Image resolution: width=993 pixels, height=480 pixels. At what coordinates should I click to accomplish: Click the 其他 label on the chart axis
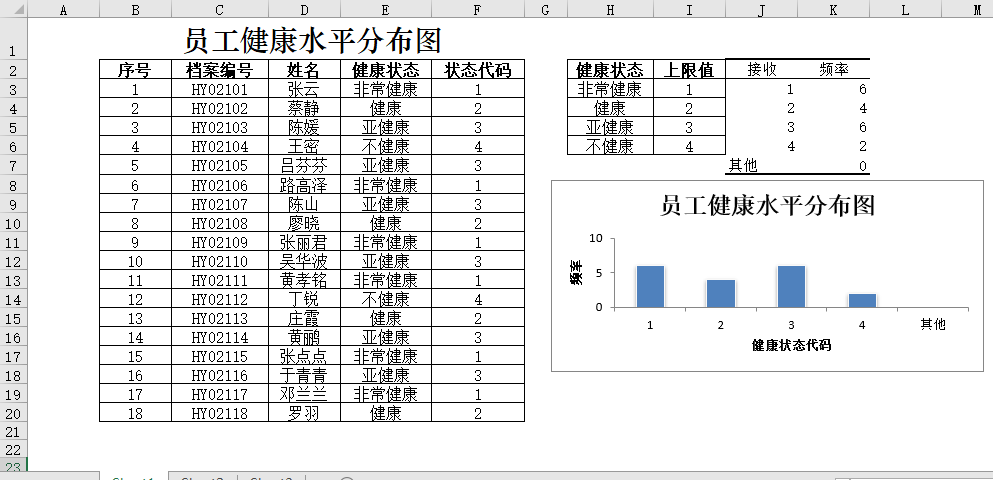tap(932, 325)
